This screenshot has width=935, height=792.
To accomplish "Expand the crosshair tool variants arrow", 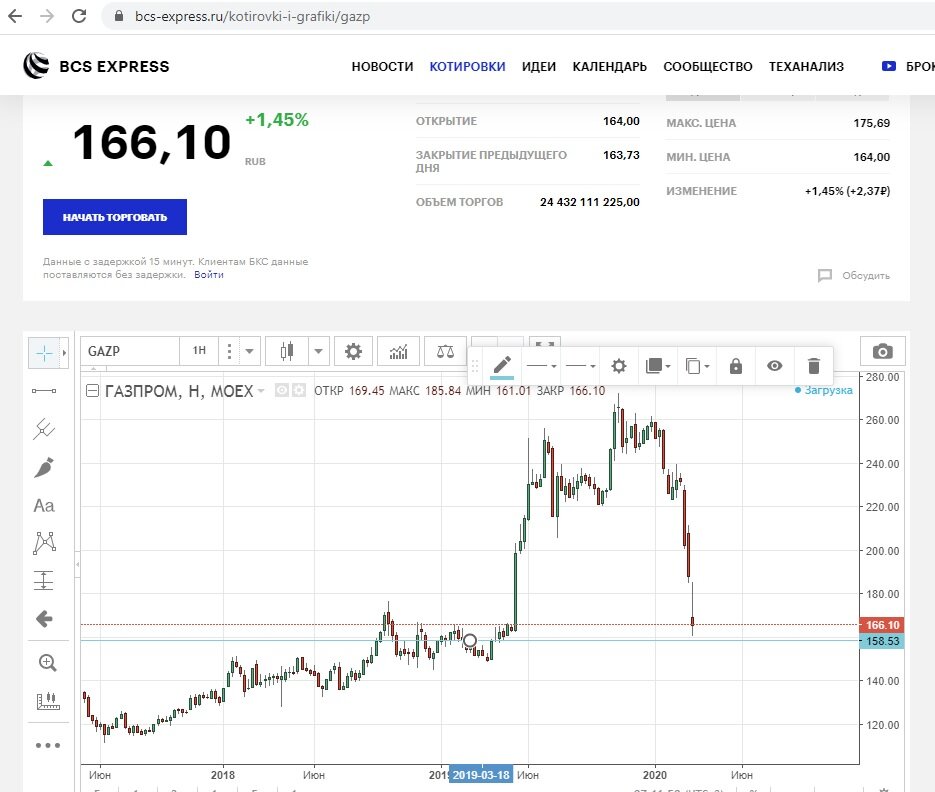I will tap(64, 353).
